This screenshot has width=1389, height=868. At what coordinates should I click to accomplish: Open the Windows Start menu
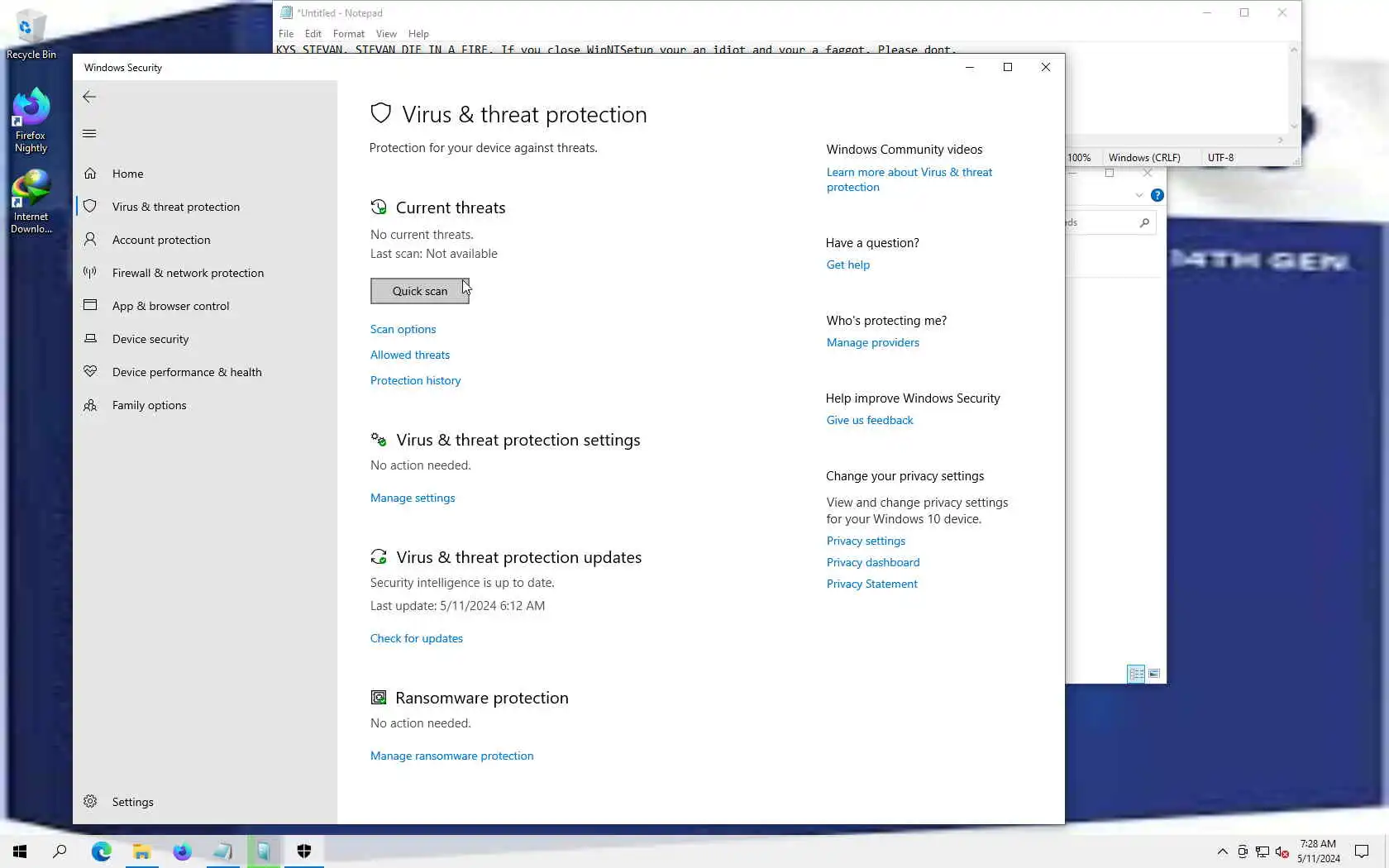(x=20, y=851)
